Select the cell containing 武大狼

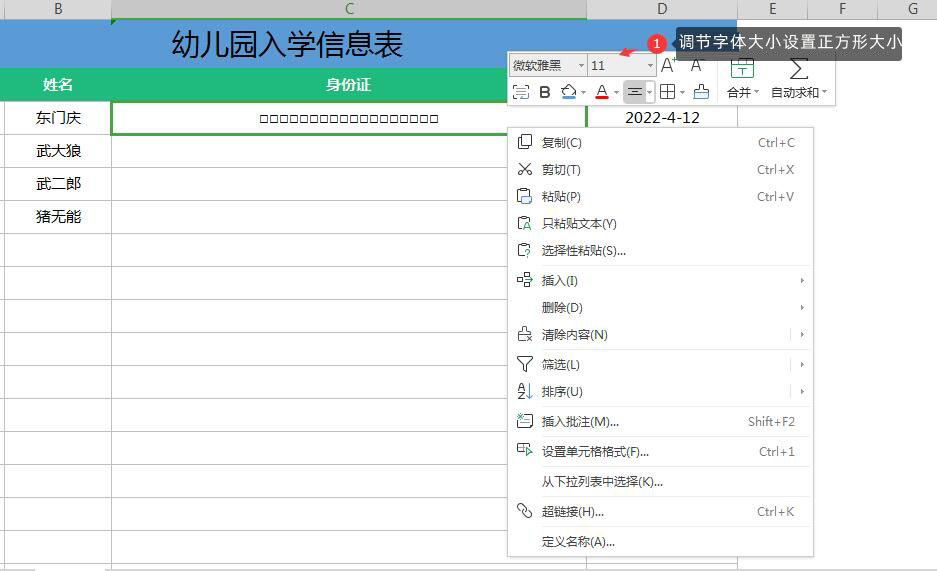tap(58, 151)
